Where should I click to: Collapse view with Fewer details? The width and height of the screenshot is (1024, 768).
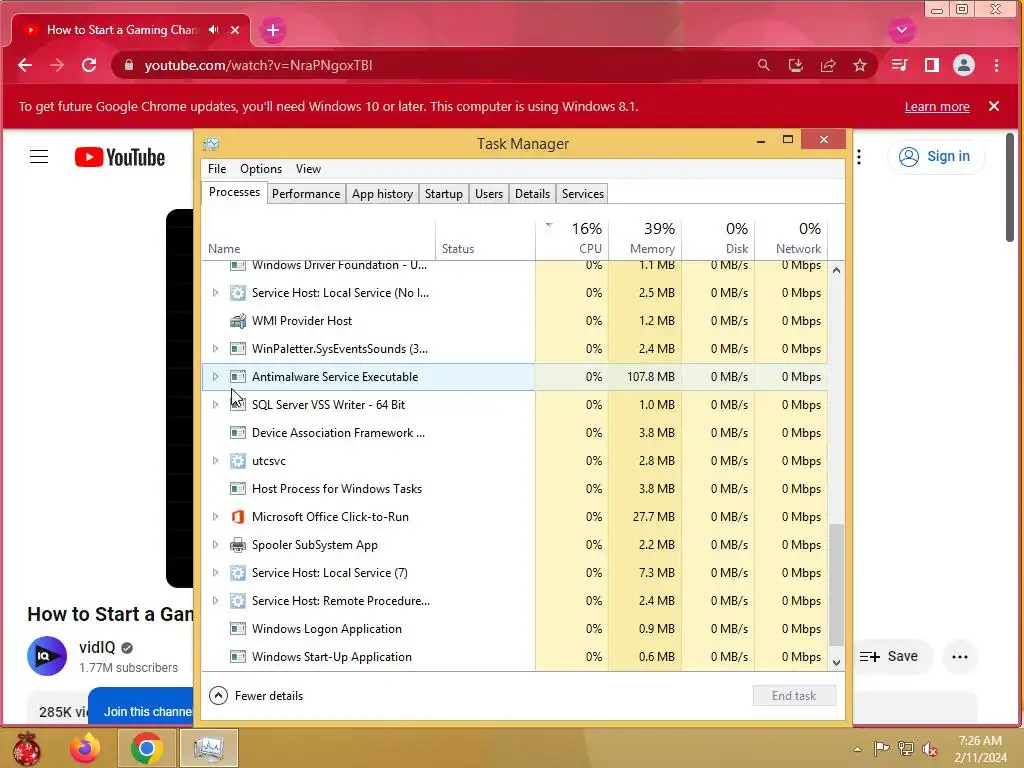pos(256,696)
